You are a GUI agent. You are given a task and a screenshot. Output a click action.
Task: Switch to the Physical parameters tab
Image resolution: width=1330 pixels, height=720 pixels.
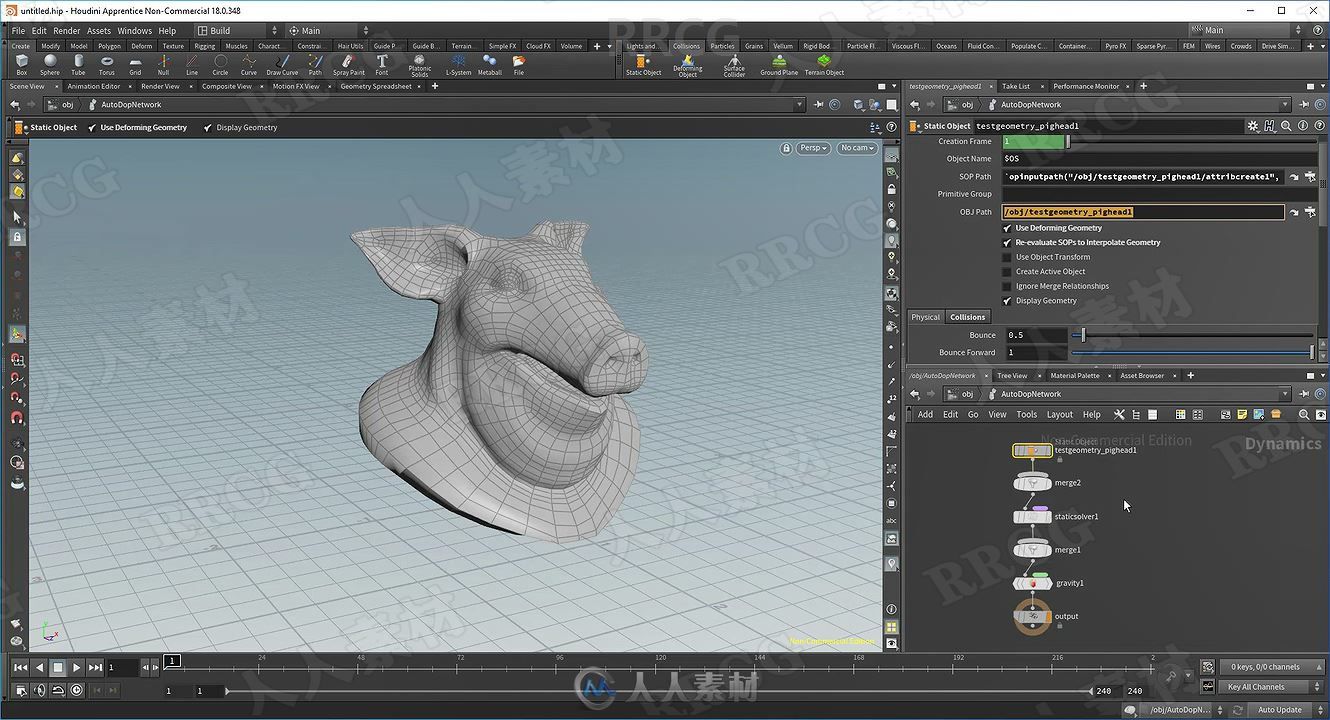click(x=925, y=317)
